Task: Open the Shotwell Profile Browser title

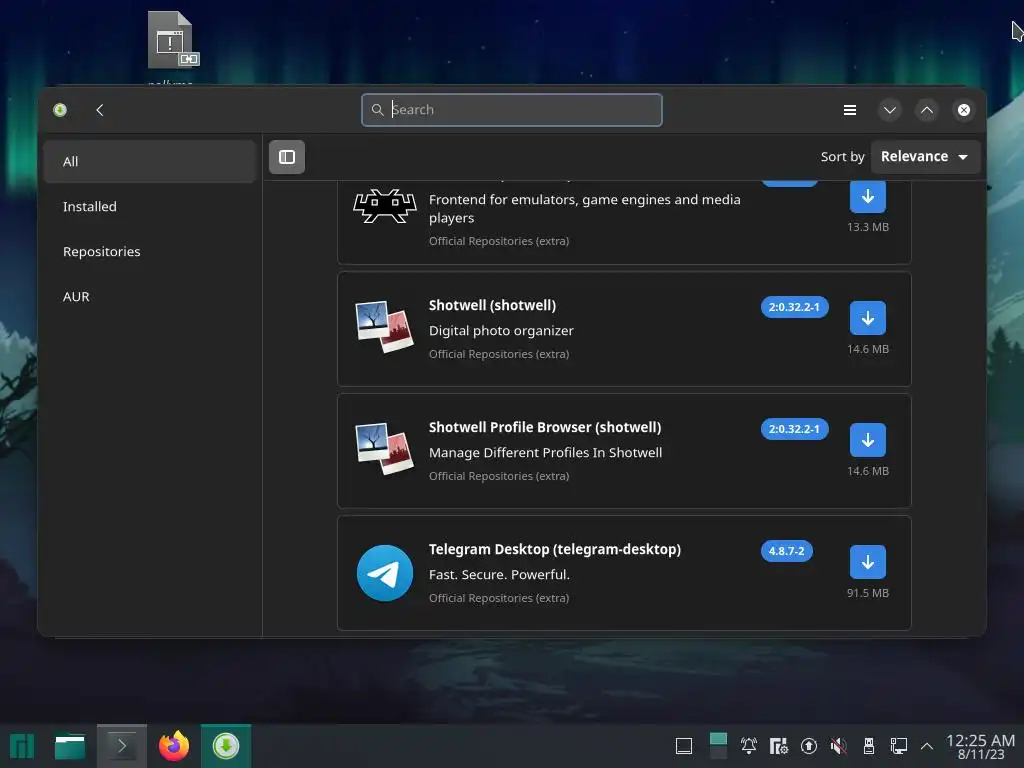Action: click(545, 427)
